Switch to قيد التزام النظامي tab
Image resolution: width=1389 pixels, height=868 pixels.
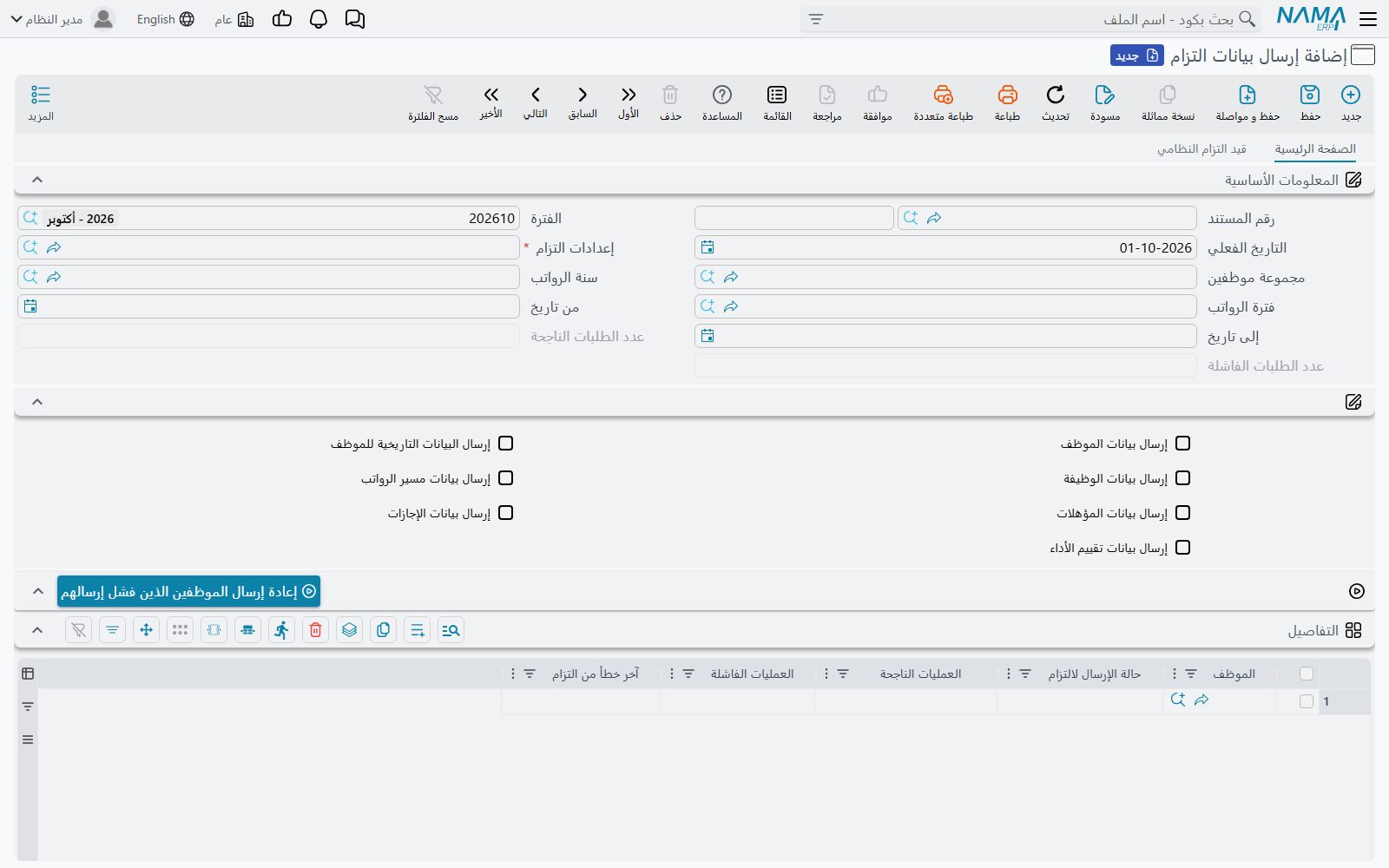tap(1201, 149)
